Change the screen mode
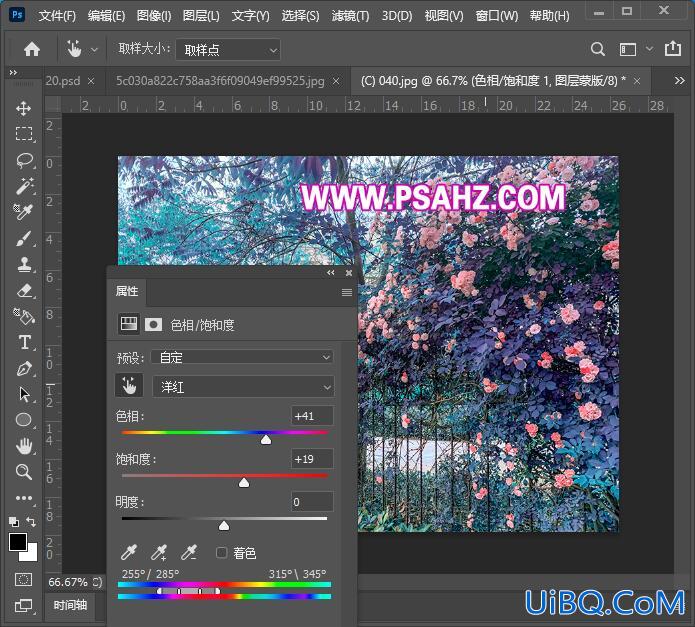This screenshot has width=695, height=627. 23,605
